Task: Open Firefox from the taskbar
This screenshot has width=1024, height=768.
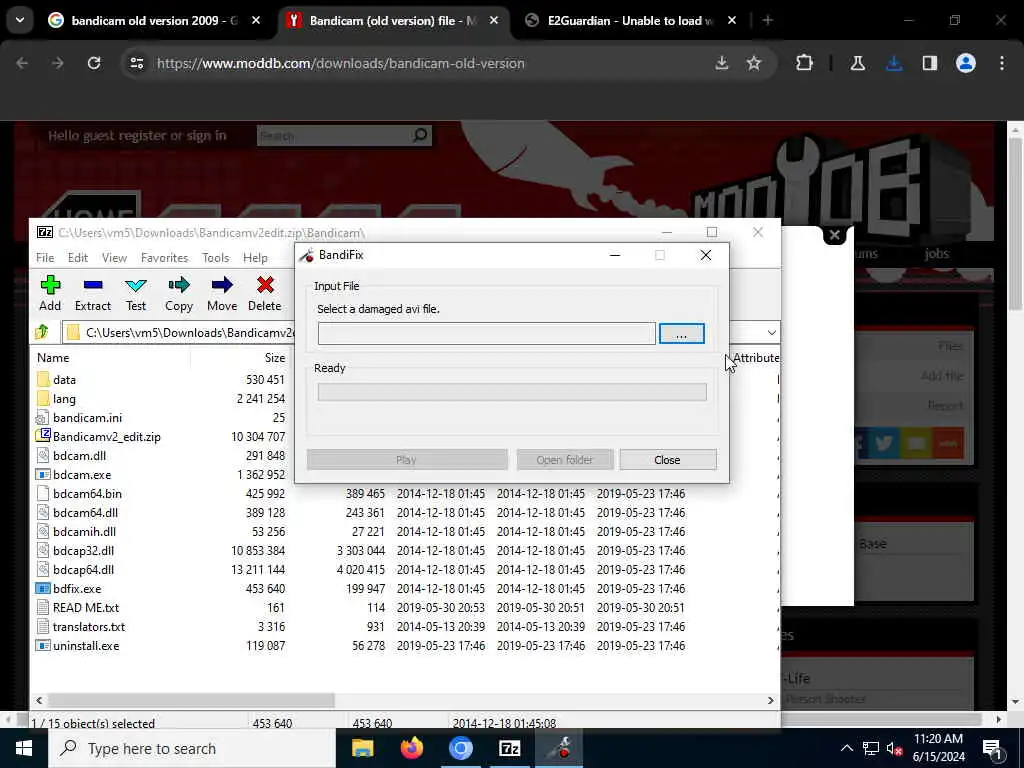Action: click(x=411, y=748)
